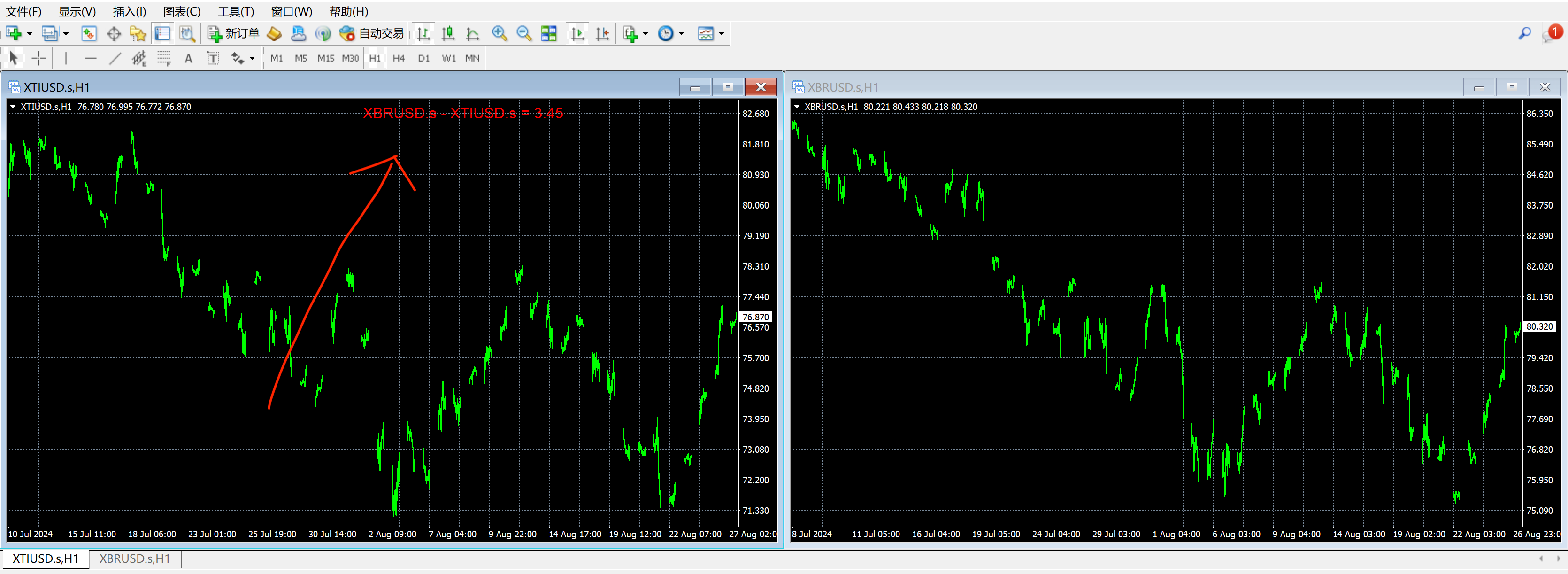
Task: Expand the new chart dropdown arrow
Action: [x=29, y=34]
